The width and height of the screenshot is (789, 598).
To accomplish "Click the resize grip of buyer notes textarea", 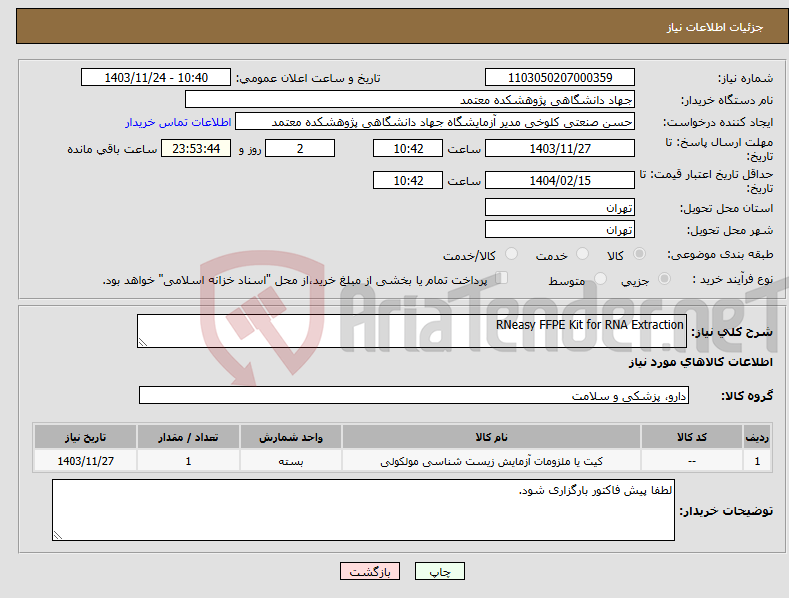I will pyautogui.click(x=58, y=536).
